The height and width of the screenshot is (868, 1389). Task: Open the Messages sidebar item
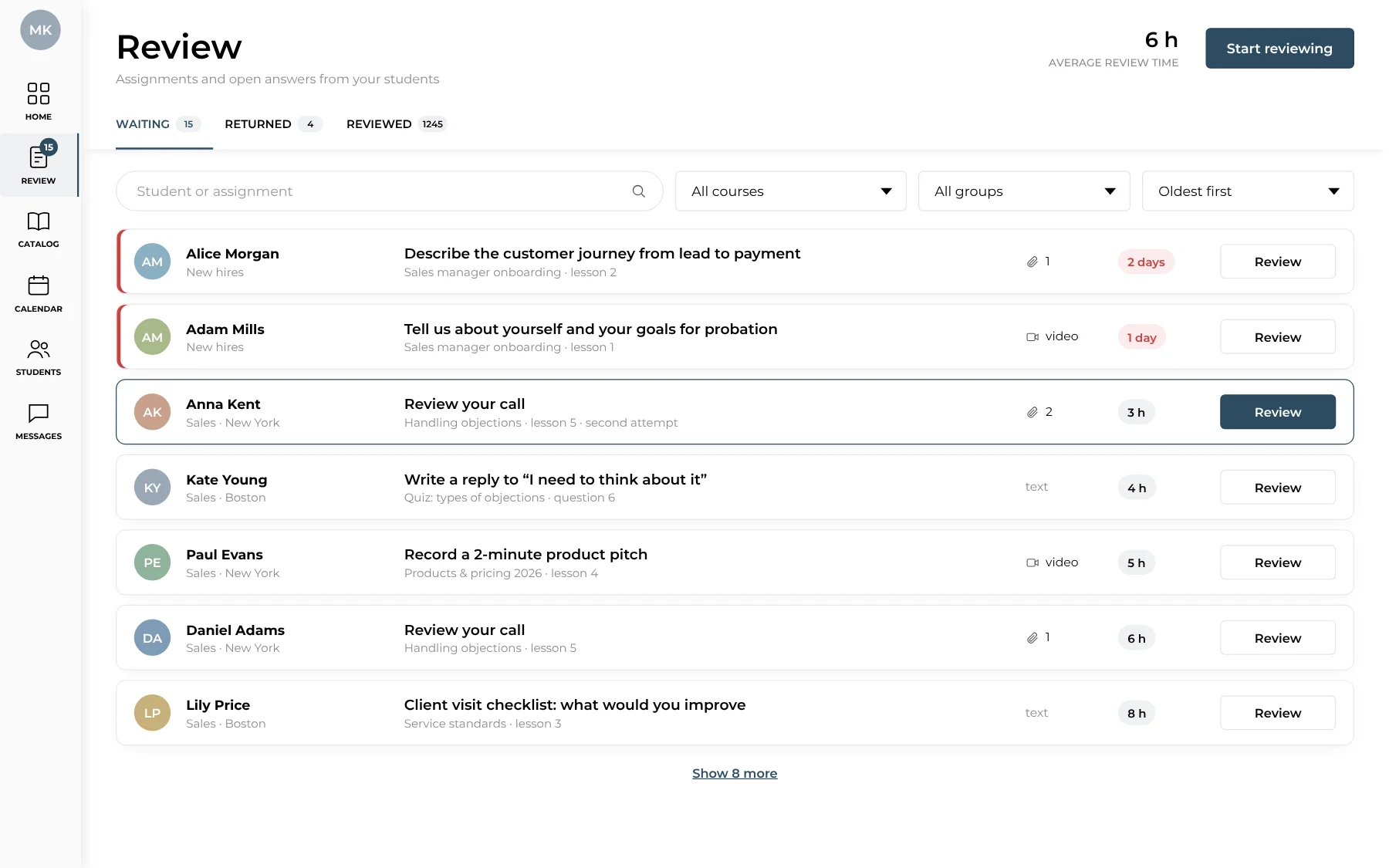[x=39, y=421]
